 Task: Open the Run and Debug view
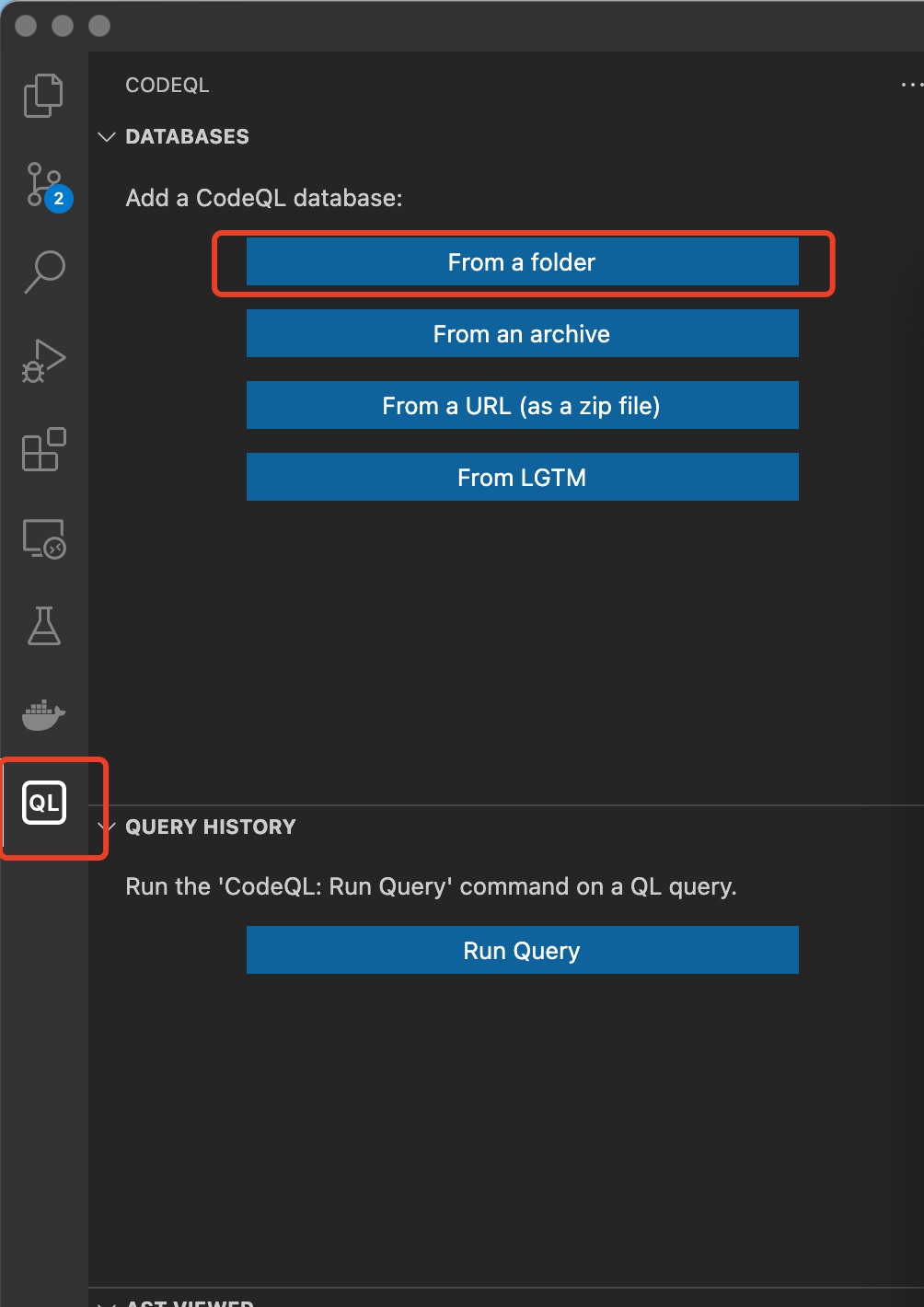pos(44,361)
